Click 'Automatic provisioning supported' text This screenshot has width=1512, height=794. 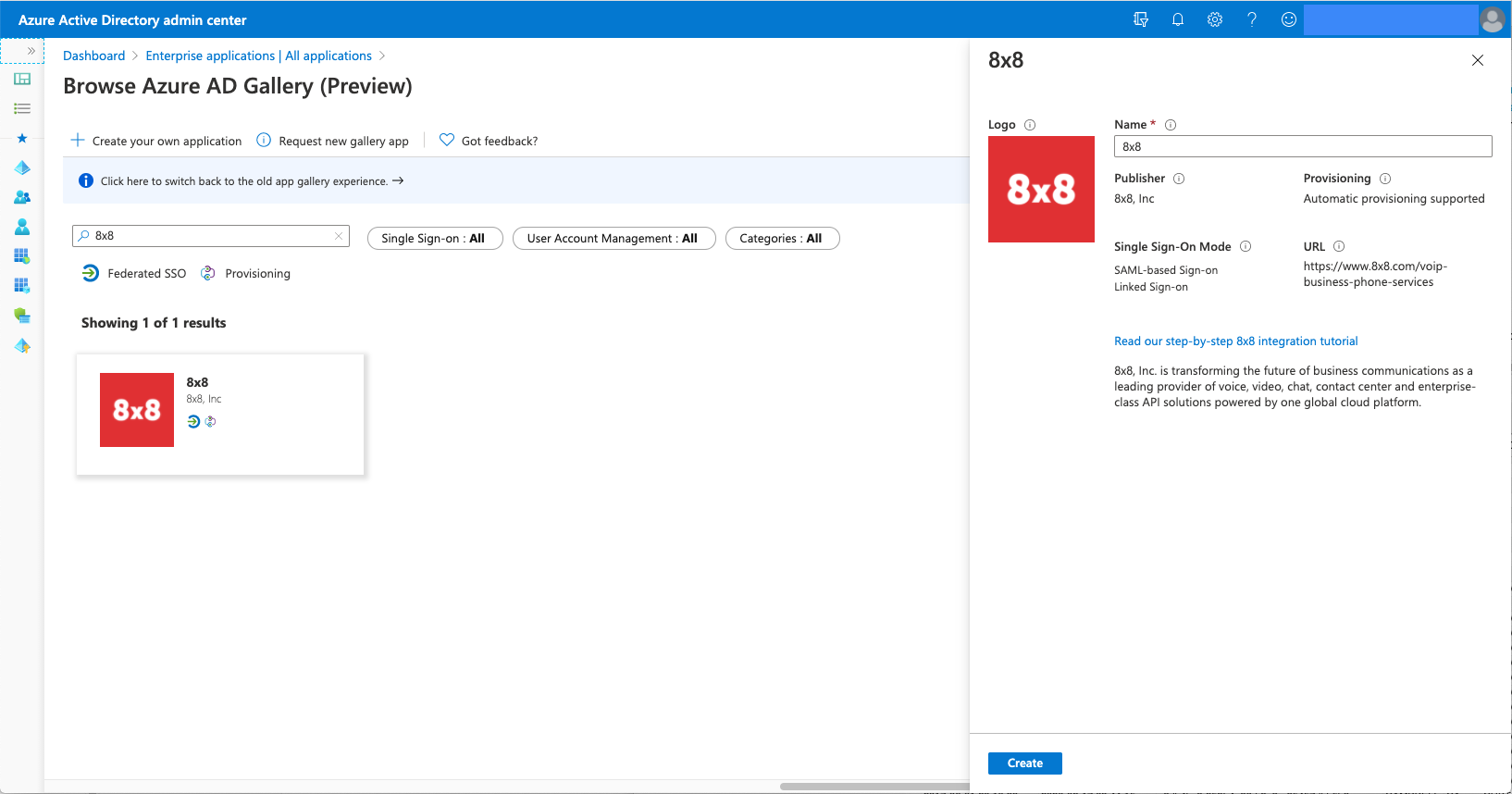point(1394,199)
